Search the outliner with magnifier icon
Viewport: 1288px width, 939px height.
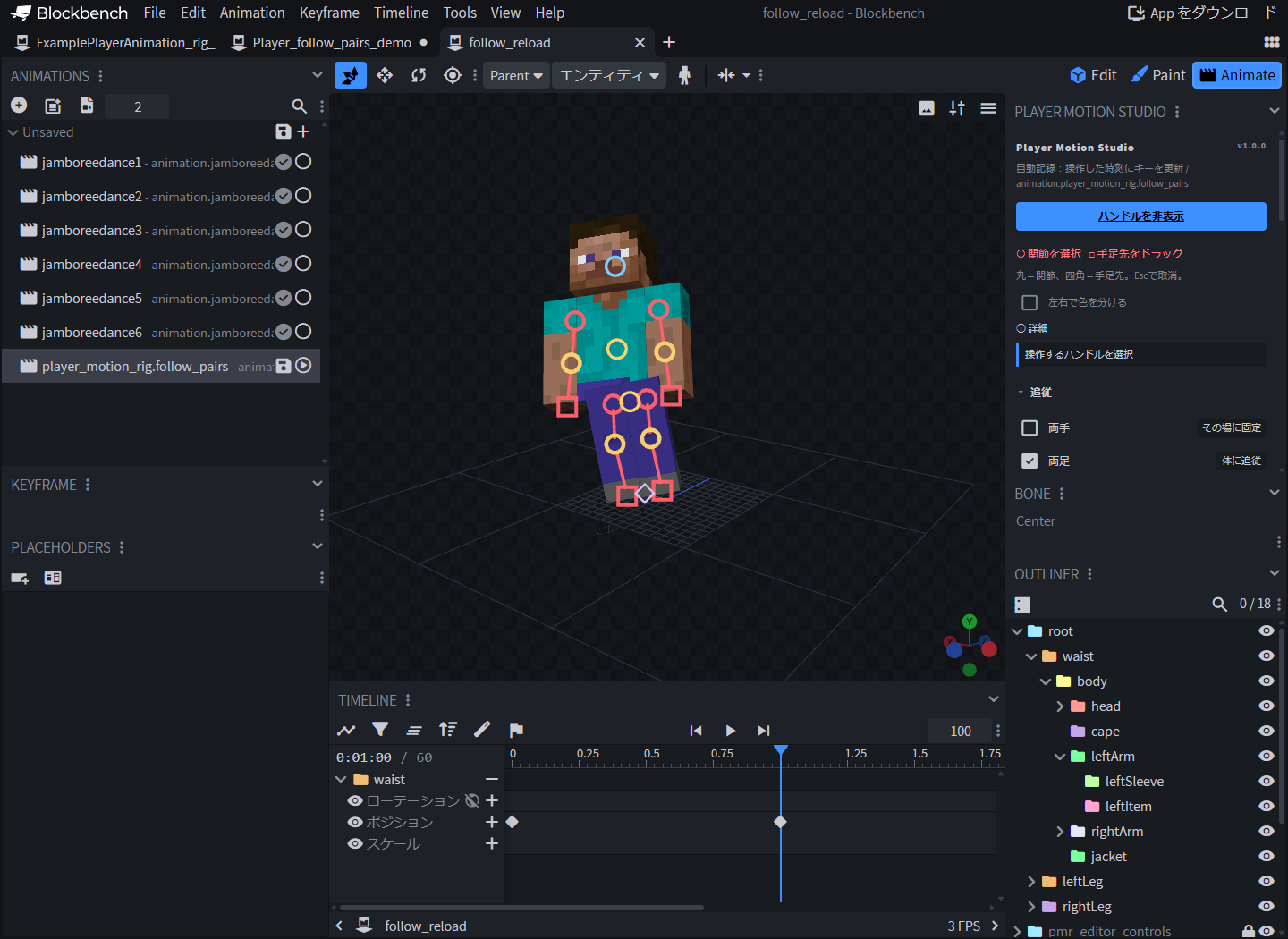tap(1219, 604)
